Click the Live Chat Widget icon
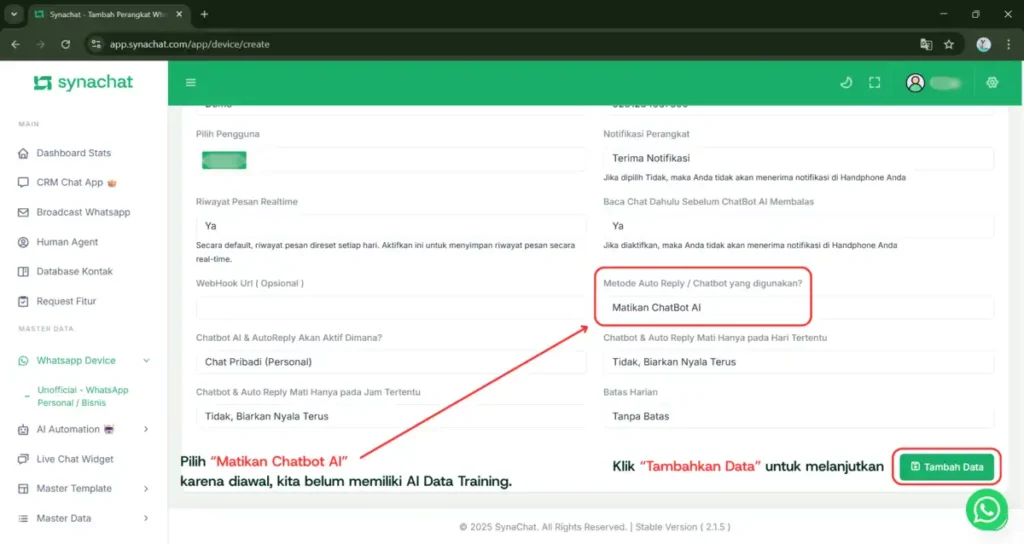 24,459
